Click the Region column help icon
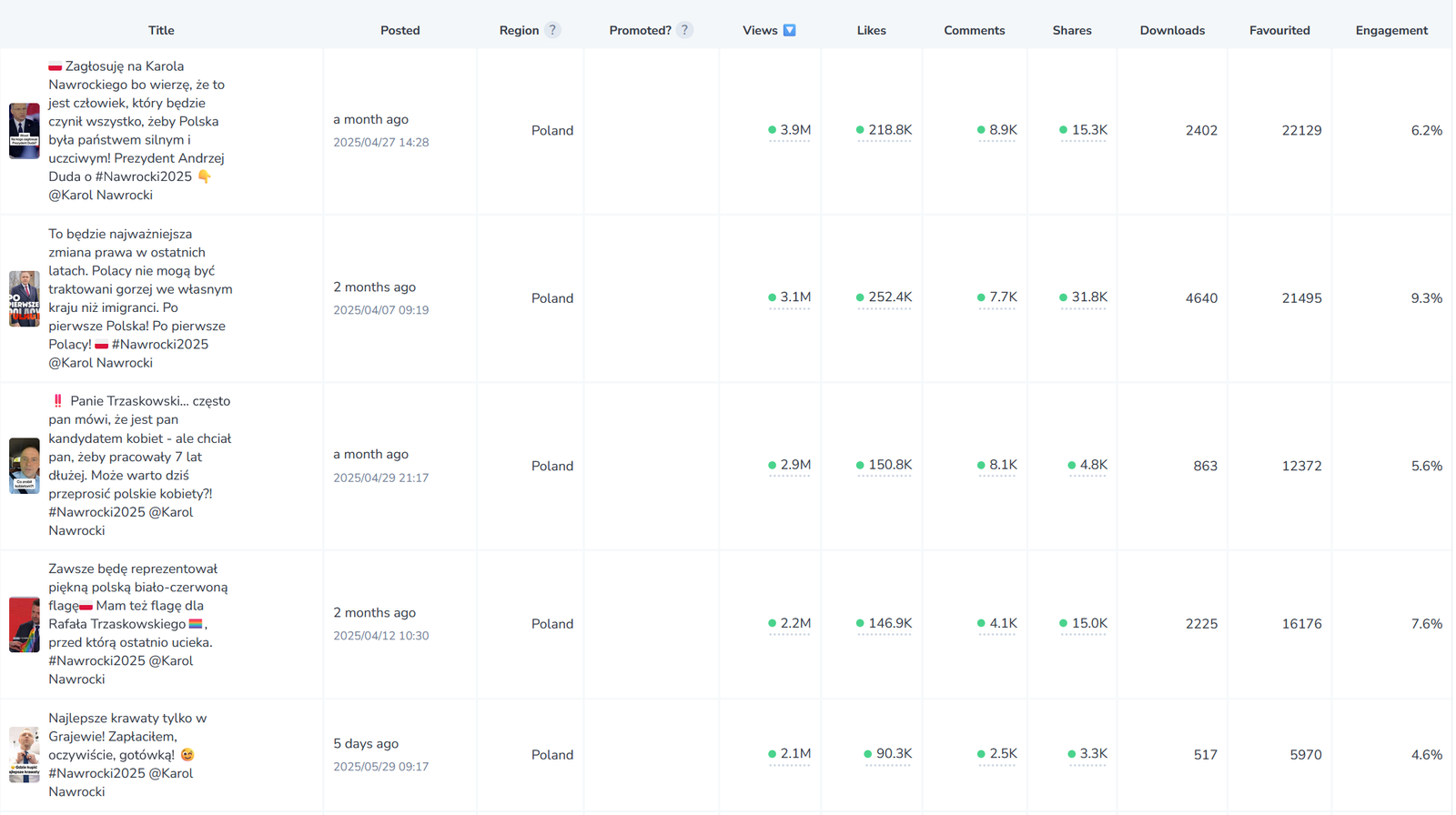This screenshot has width=1456, height=815. click(x=552, y=30)
